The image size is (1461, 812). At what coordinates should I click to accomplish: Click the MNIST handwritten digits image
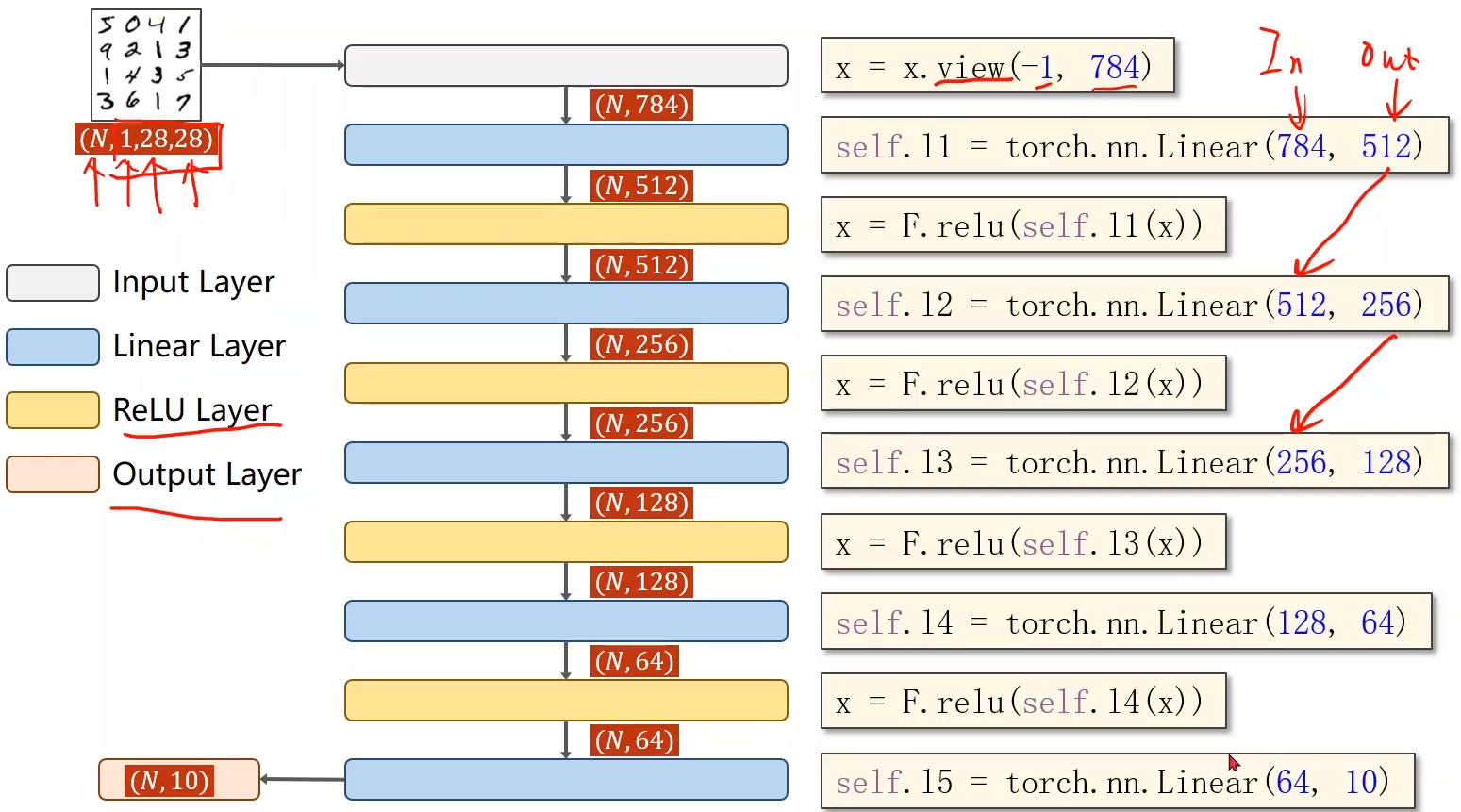tap(146, 64)
